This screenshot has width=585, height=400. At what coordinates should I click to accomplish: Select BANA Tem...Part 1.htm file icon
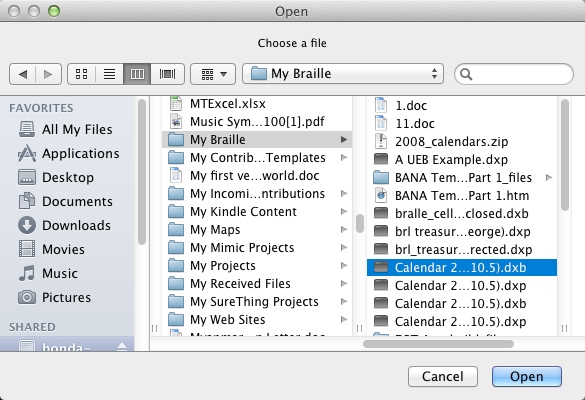[381, 195]
